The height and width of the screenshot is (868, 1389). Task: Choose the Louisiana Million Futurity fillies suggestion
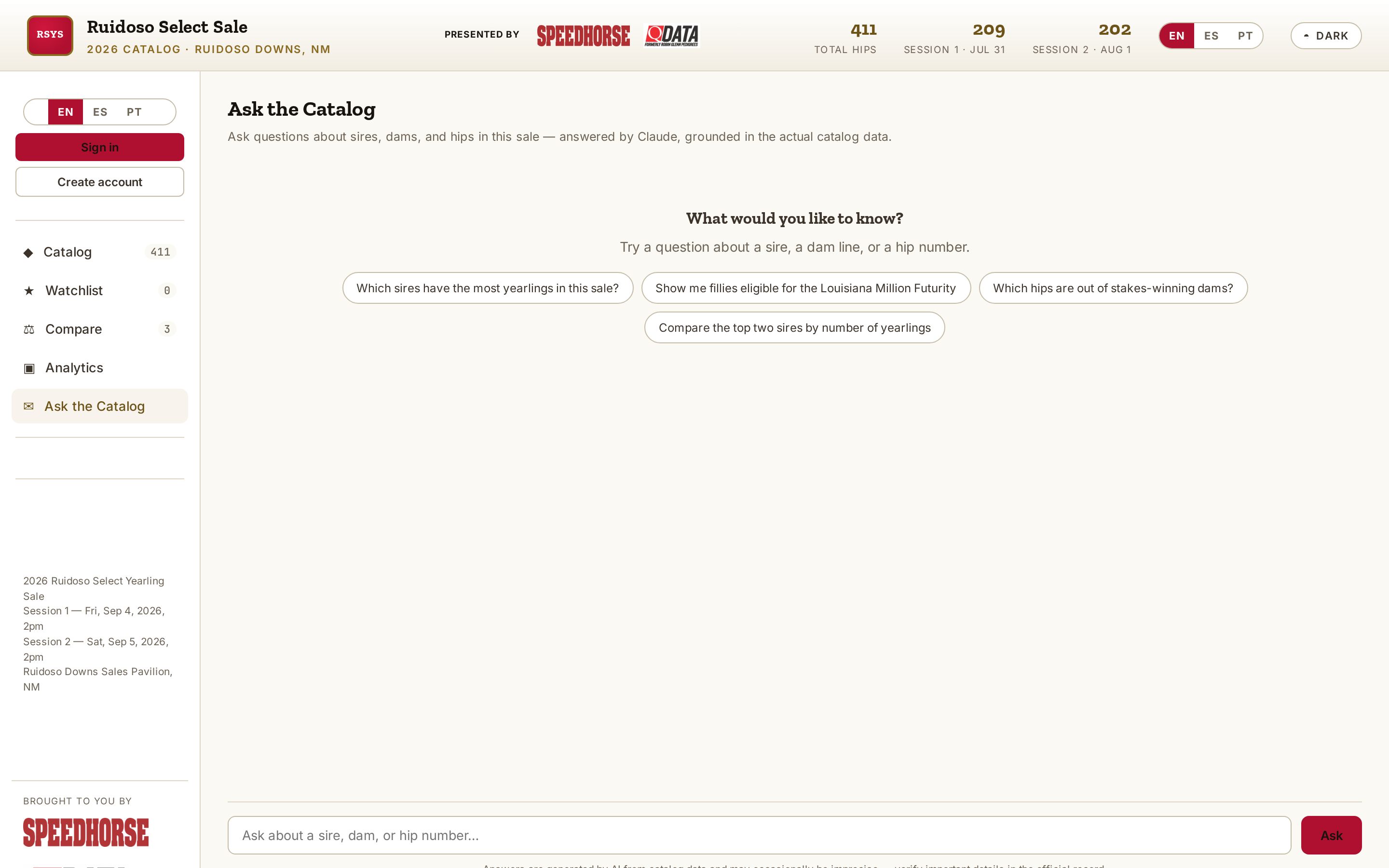click(x=806, y=288)
